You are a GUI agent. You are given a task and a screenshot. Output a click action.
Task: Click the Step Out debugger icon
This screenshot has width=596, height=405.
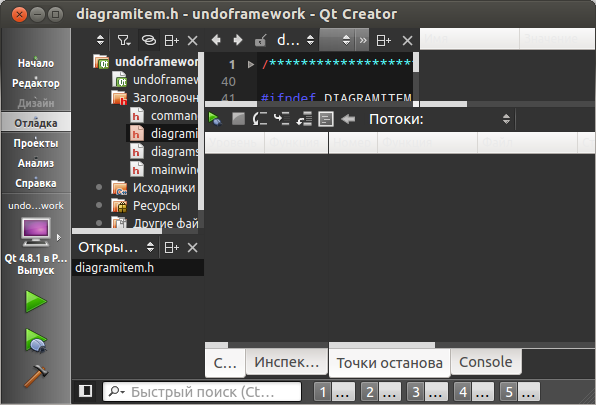point(304,119)
